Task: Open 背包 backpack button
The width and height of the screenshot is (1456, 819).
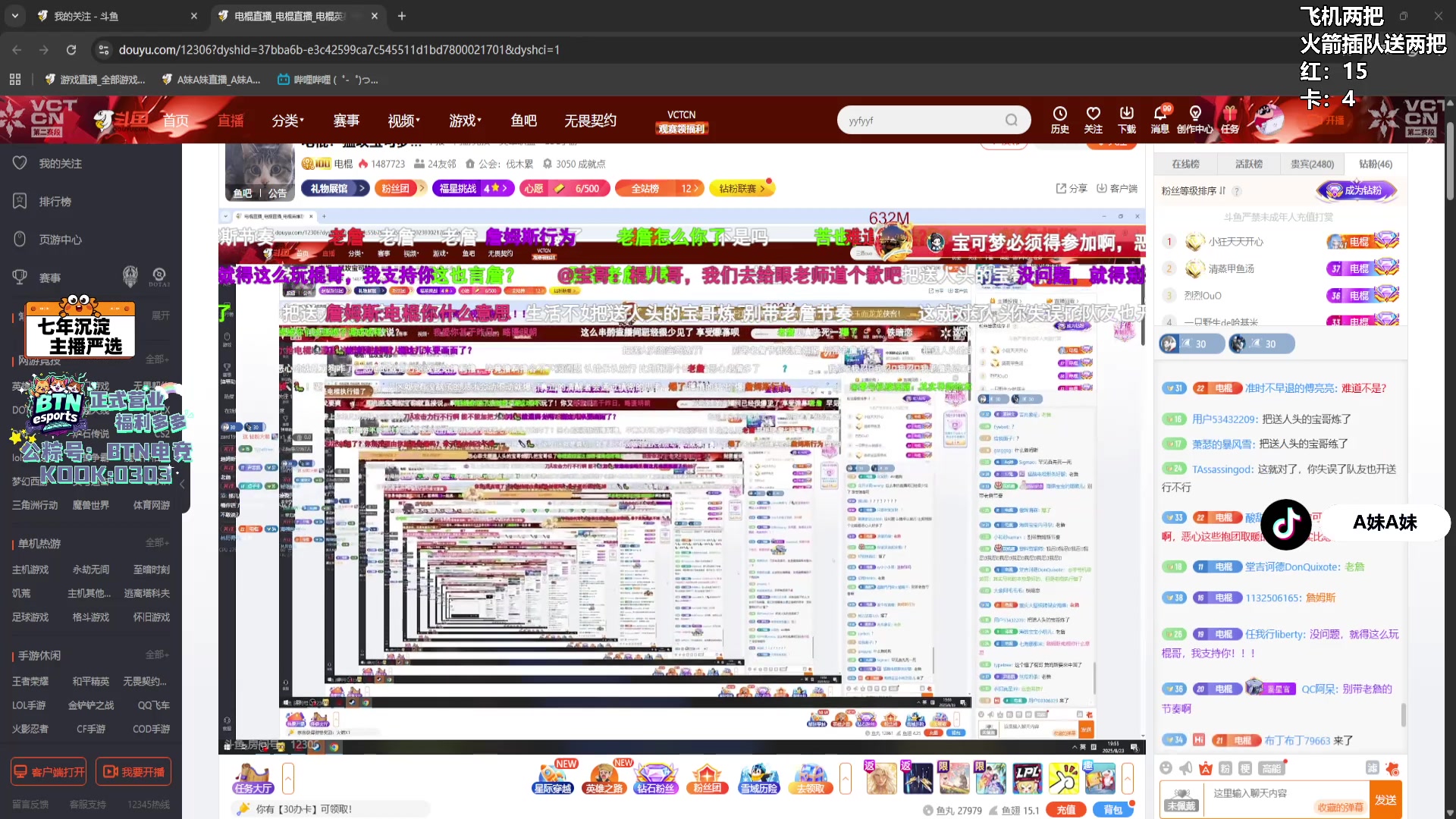Action: point(1112,810)
